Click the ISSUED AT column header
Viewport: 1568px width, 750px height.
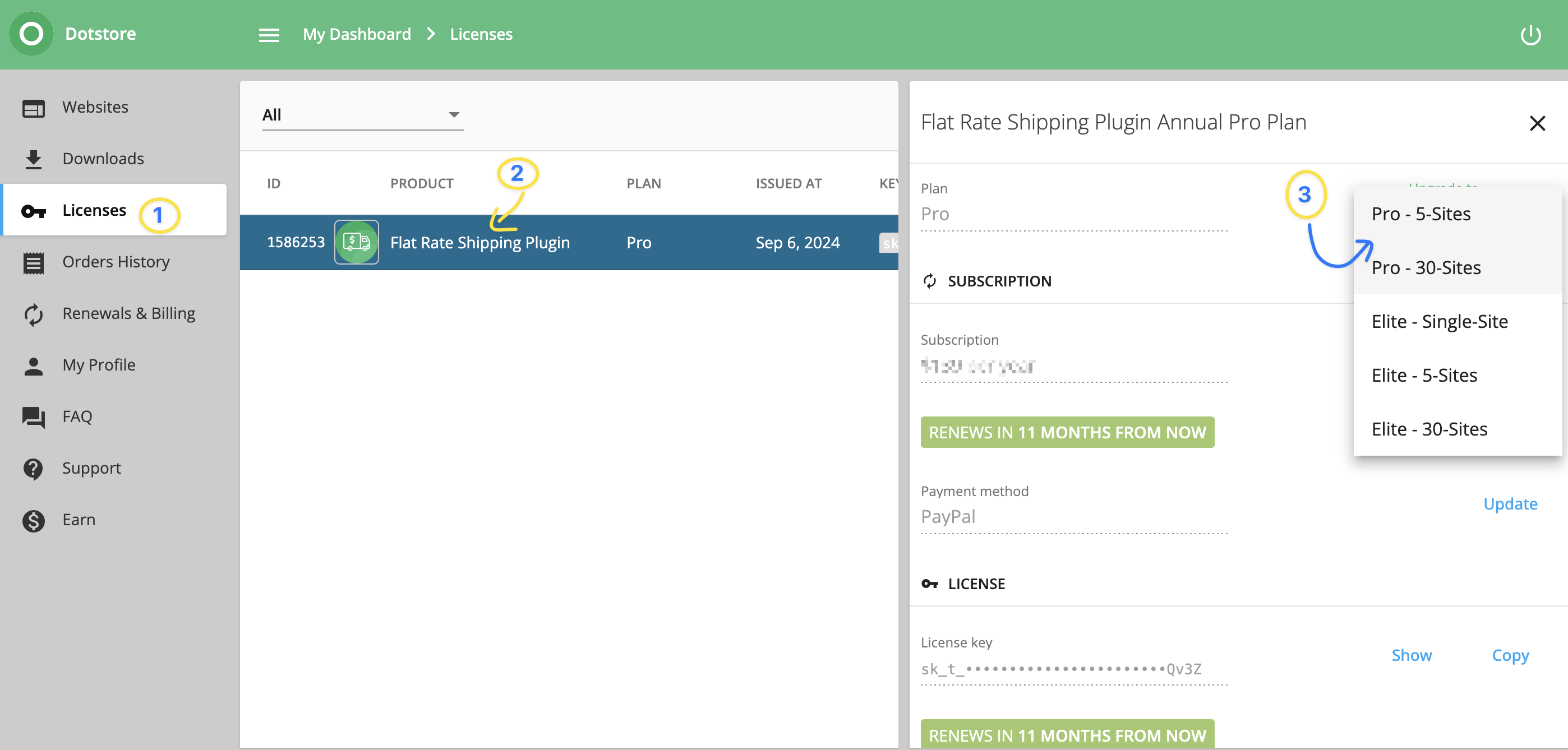point(788,184)
